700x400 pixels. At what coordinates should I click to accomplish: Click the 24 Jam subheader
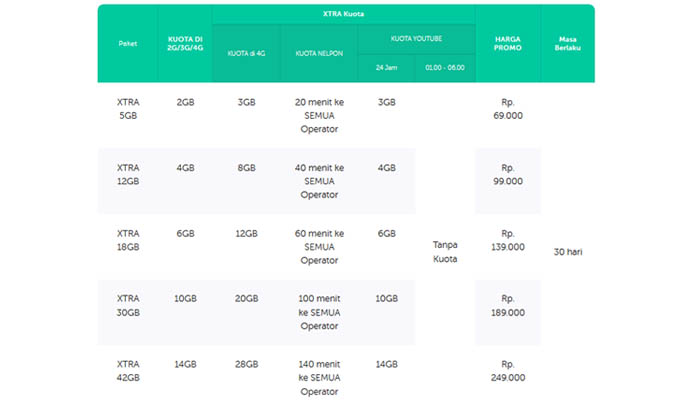pos(386,68)
